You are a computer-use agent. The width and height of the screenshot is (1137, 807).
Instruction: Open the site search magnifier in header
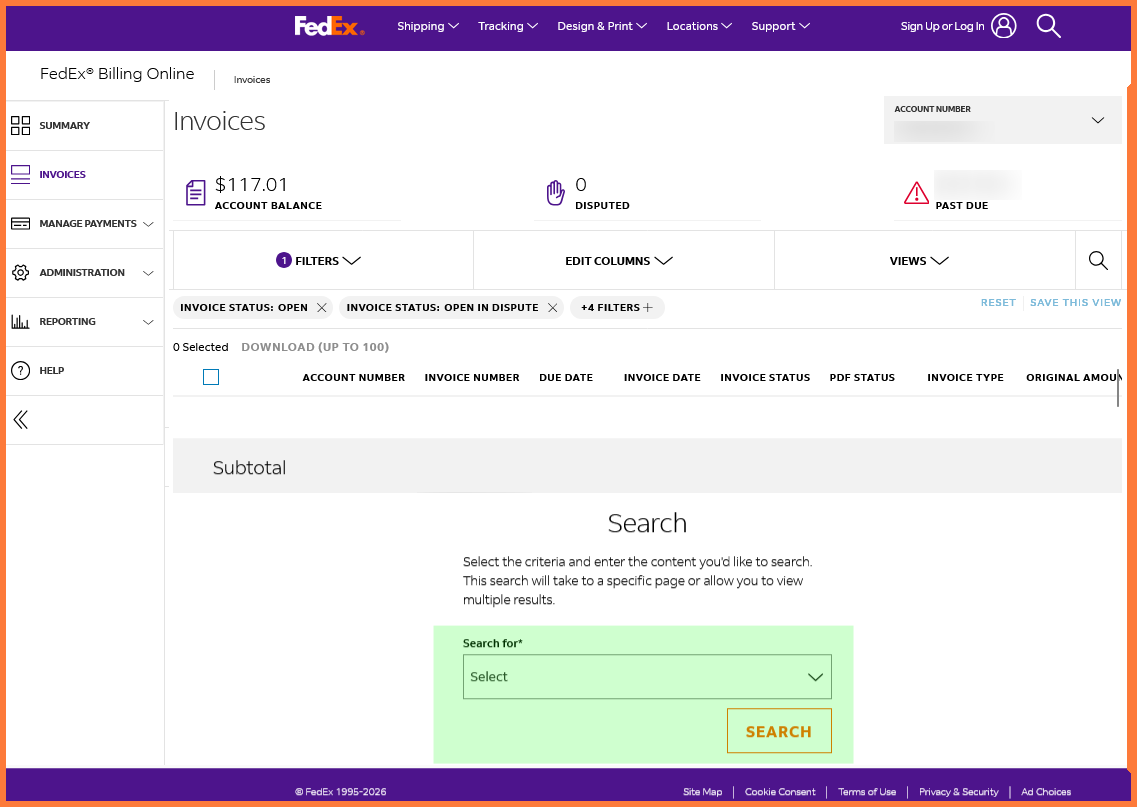click(1049, 26)
